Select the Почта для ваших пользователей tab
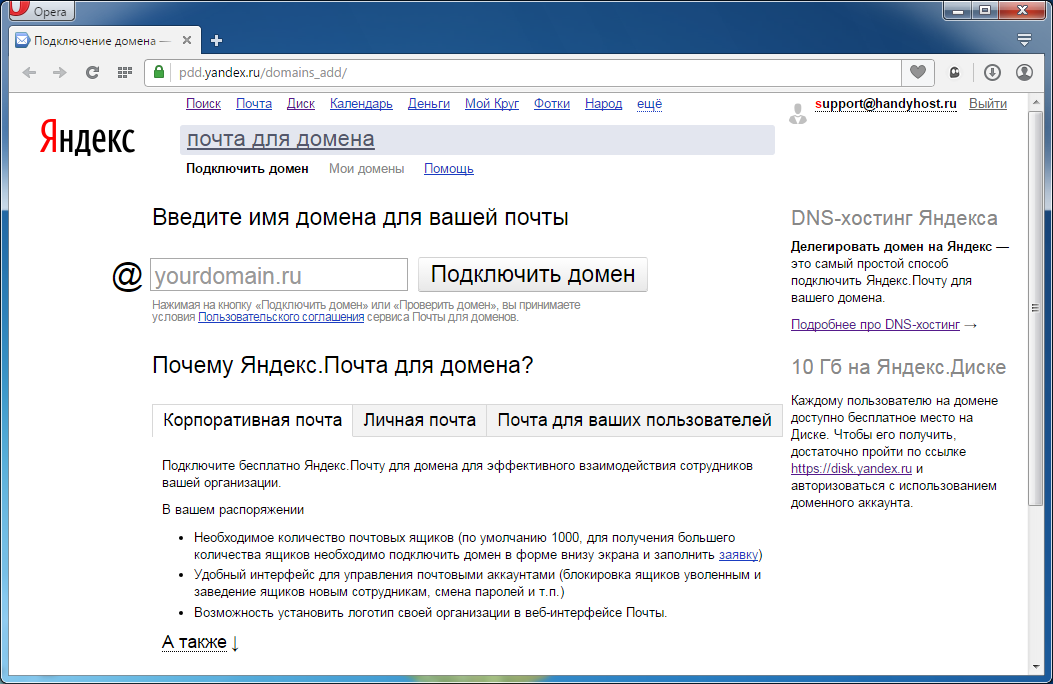The width and height of the screenshot is (1053, 684). pos(634,420)
